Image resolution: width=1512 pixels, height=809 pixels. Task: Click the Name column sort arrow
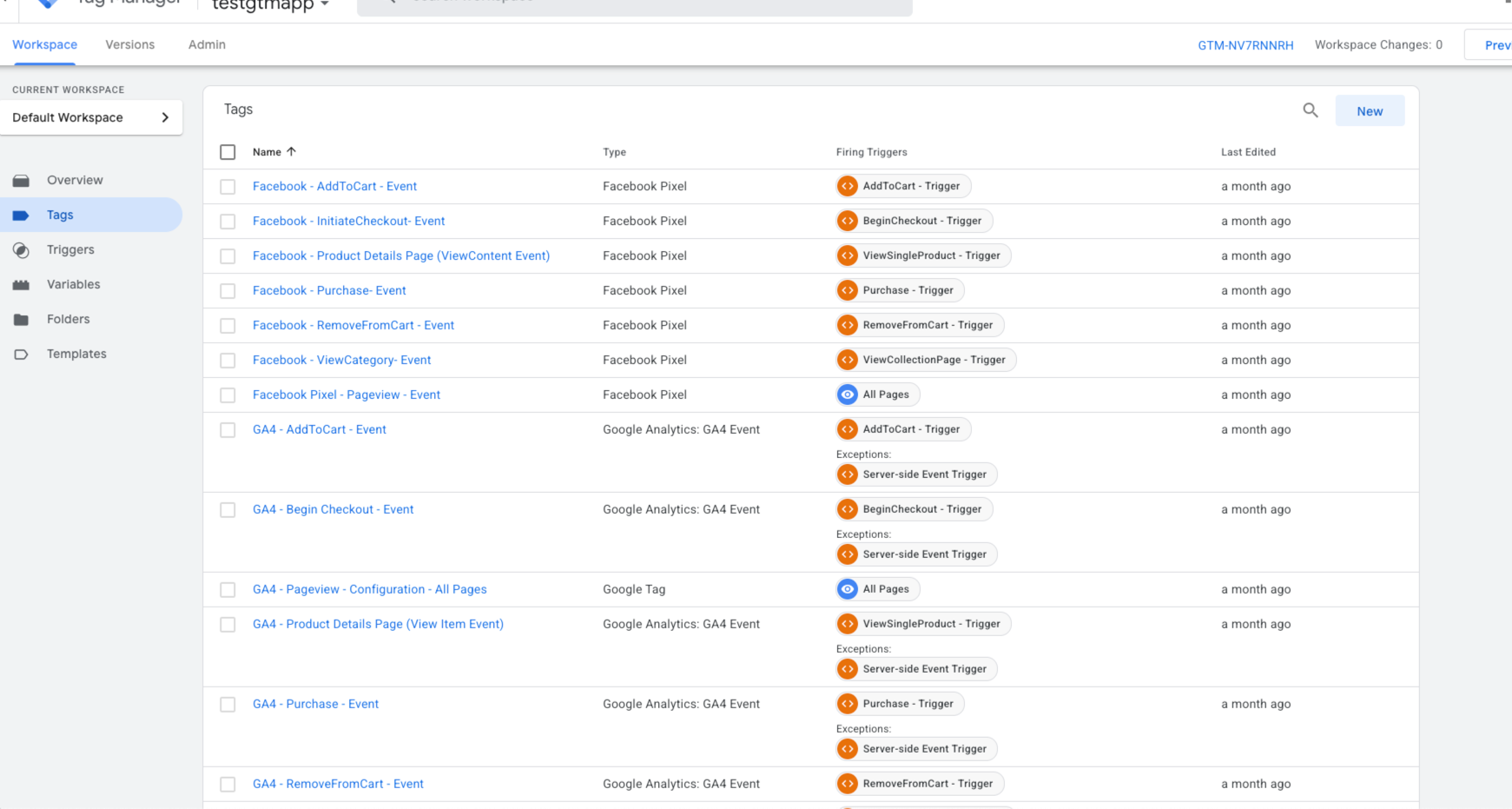[292, 152]
